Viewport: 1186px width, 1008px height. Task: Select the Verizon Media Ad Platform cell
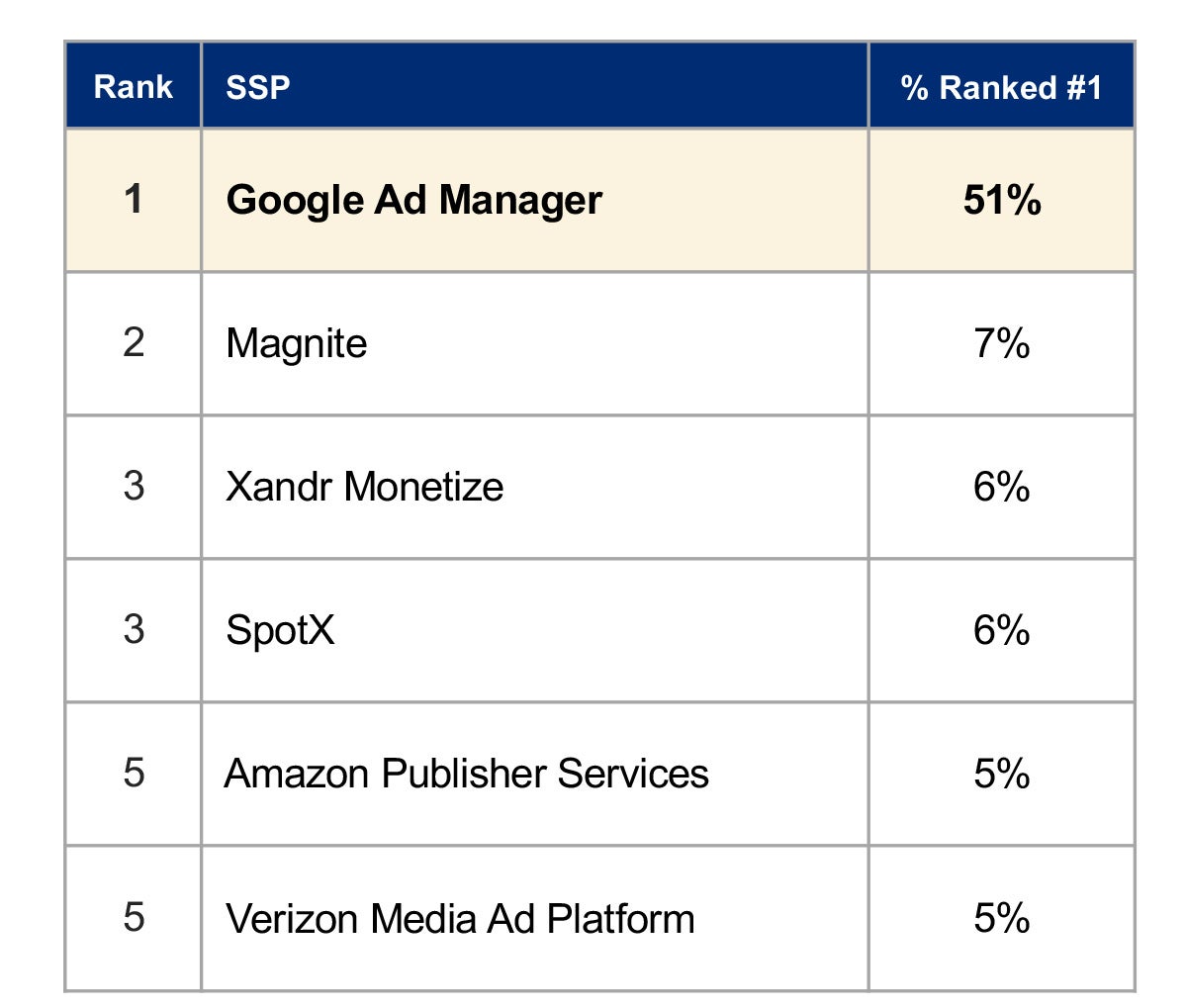point(460,918)
